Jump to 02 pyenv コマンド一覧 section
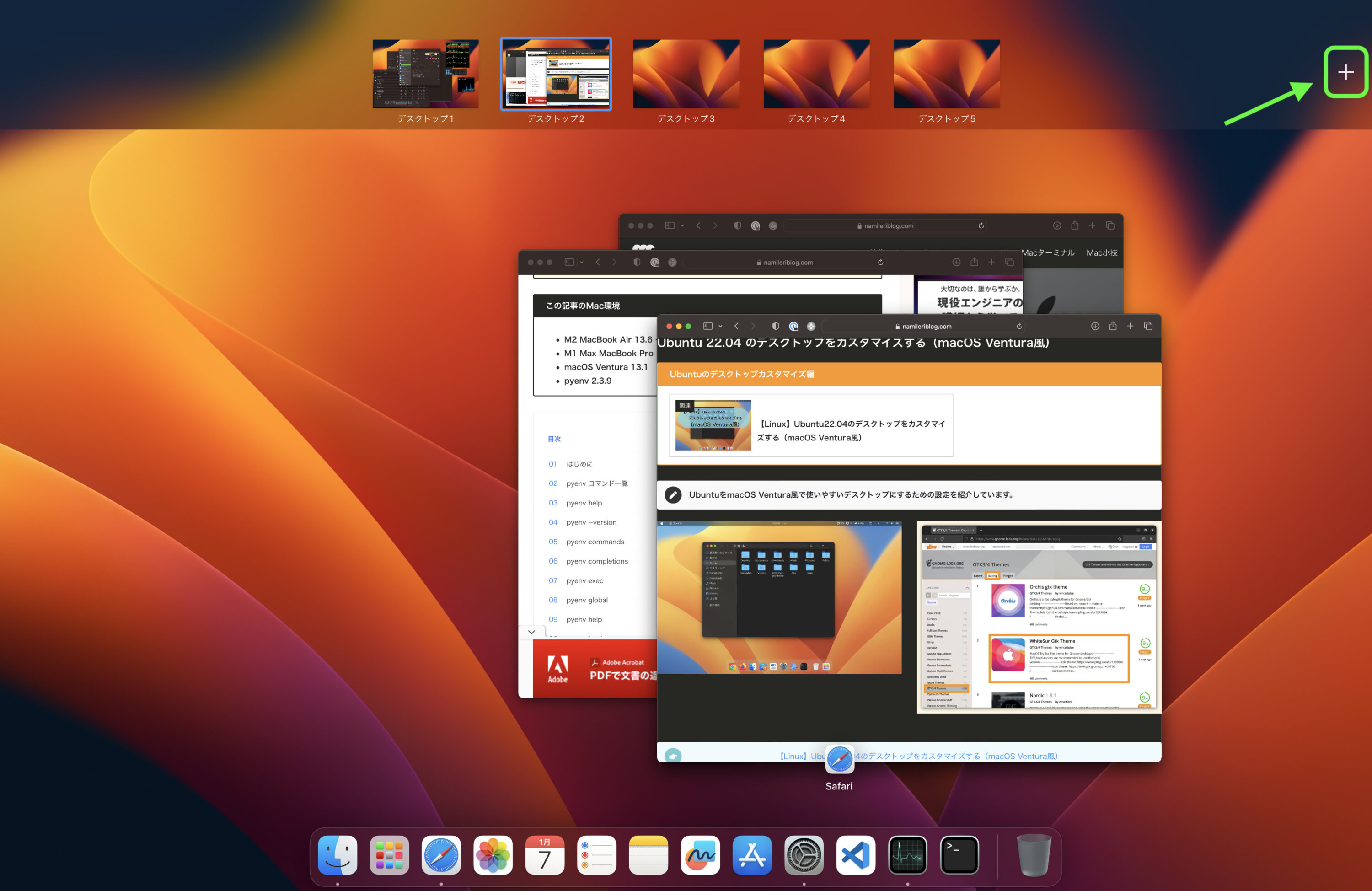The image size is (1372, 891). click(588, 483)
